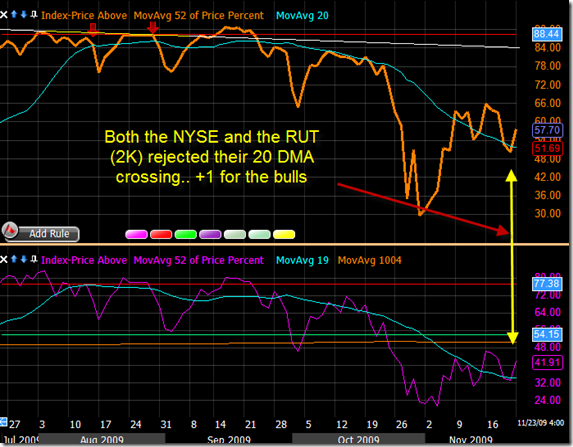Image resolution: width=573 pixels, height=447 pixels.
Task: Close the bottom indicator pane with X
Action: click(4, 260)
